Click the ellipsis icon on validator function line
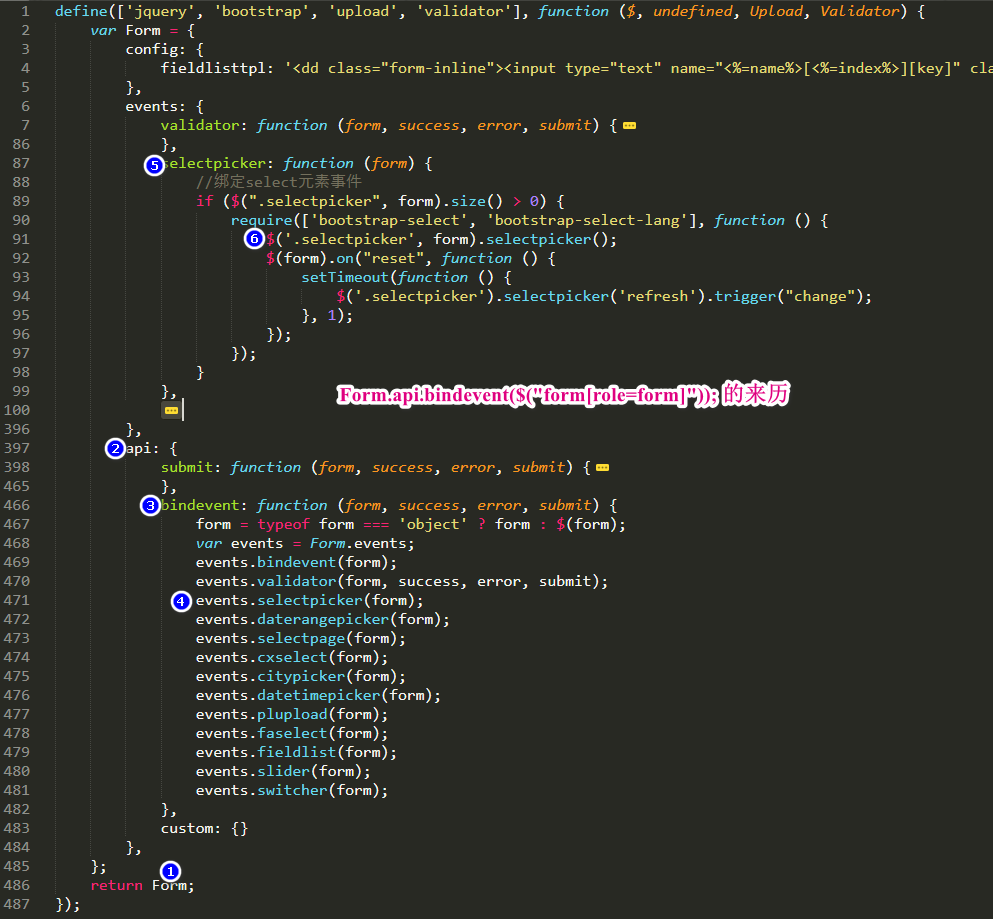 (x=631, y=125)
